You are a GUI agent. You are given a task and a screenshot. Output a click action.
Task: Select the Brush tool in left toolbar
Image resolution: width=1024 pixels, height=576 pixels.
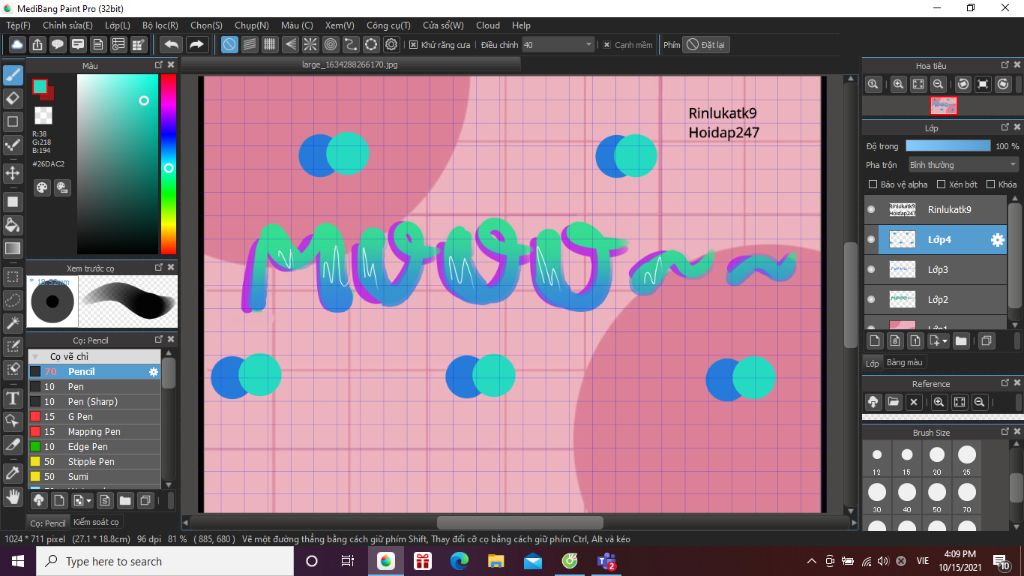pos(12,75)
